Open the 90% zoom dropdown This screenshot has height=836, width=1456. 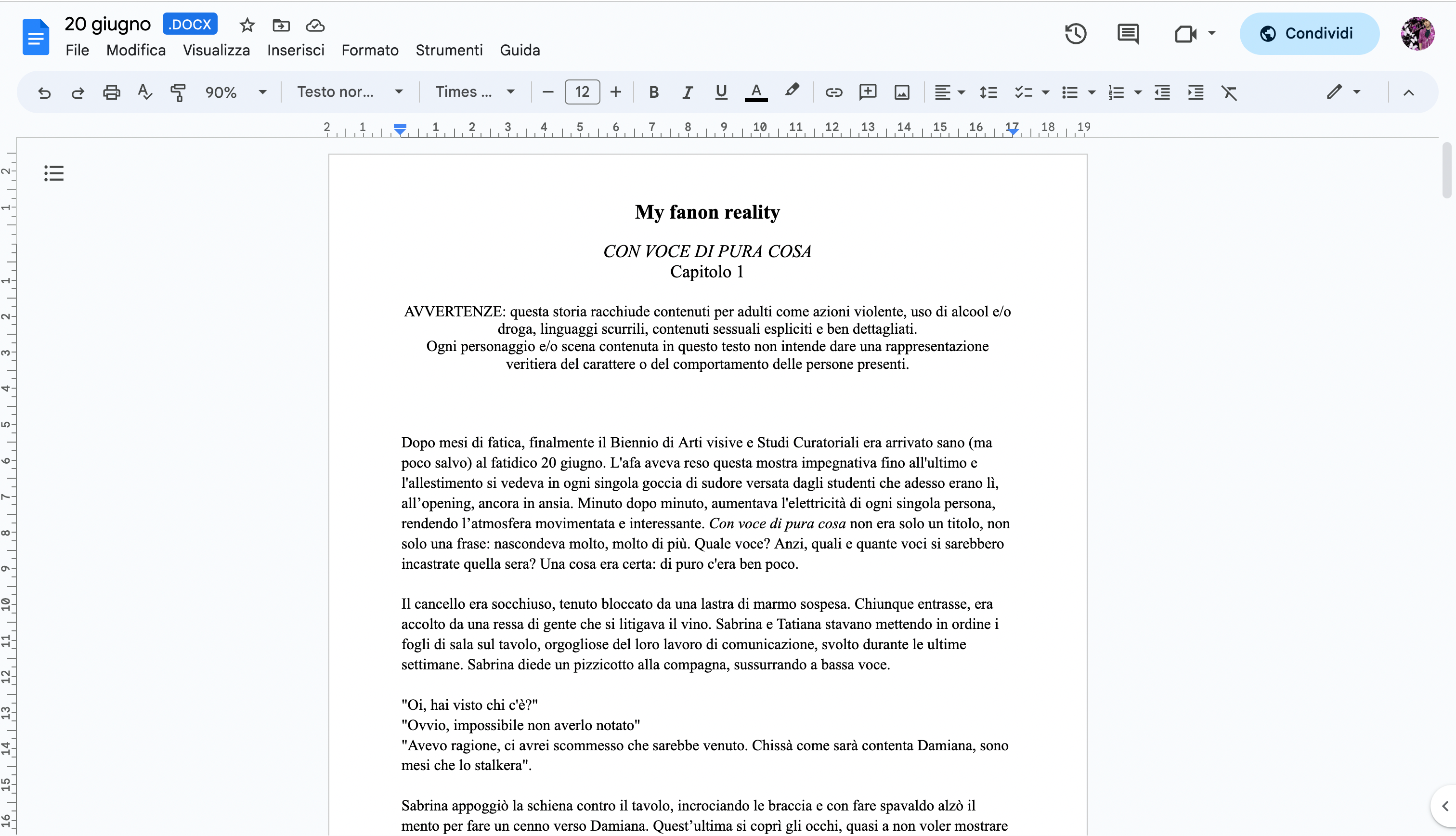click(235, 92)
